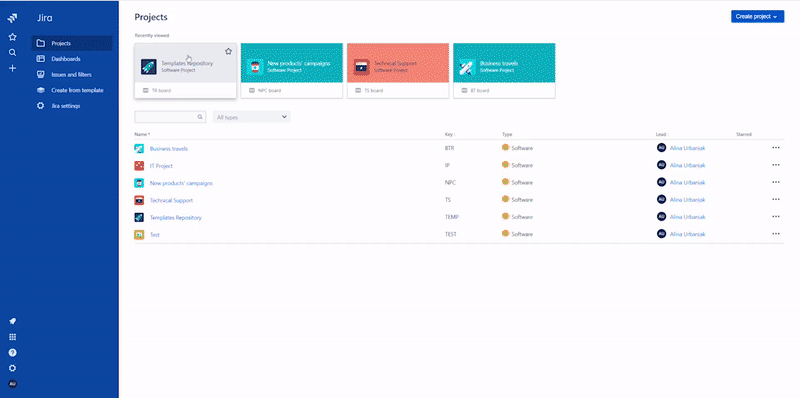The width and height of the screenshot is (800, 398).
Task: Sort by Name column header
Action: (x=142, y=135)
